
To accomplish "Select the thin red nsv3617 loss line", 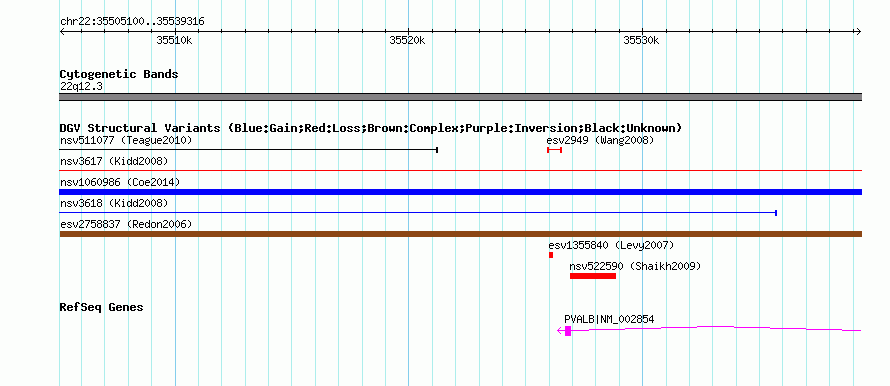I will pos(460,170).
